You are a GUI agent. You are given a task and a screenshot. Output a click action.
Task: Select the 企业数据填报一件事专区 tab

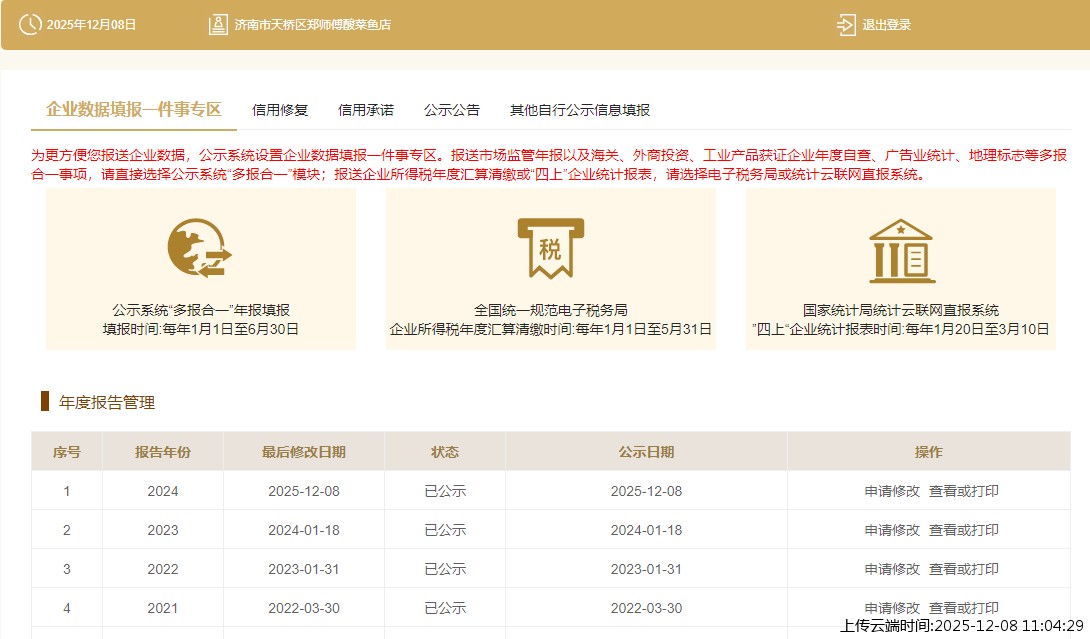point(133,110)
